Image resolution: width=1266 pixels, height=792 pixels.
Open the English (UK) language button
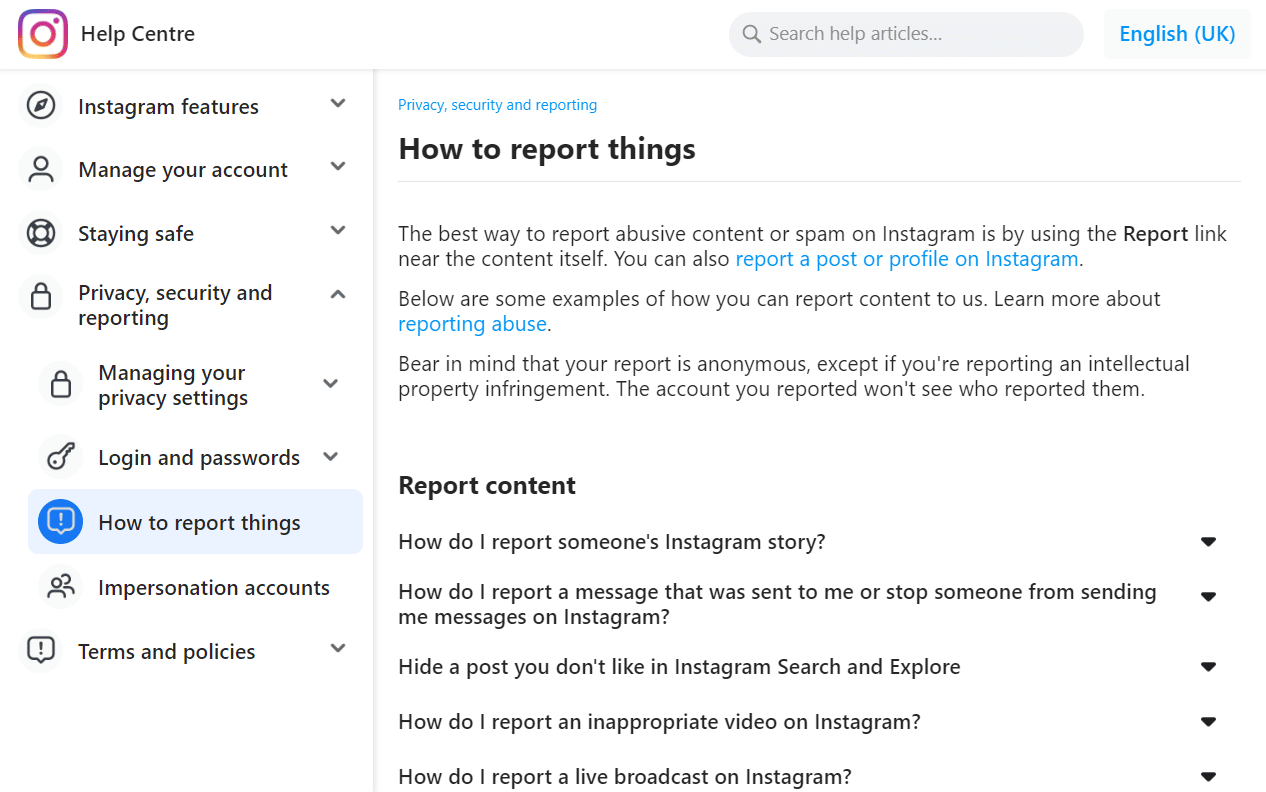[1177, 34]
